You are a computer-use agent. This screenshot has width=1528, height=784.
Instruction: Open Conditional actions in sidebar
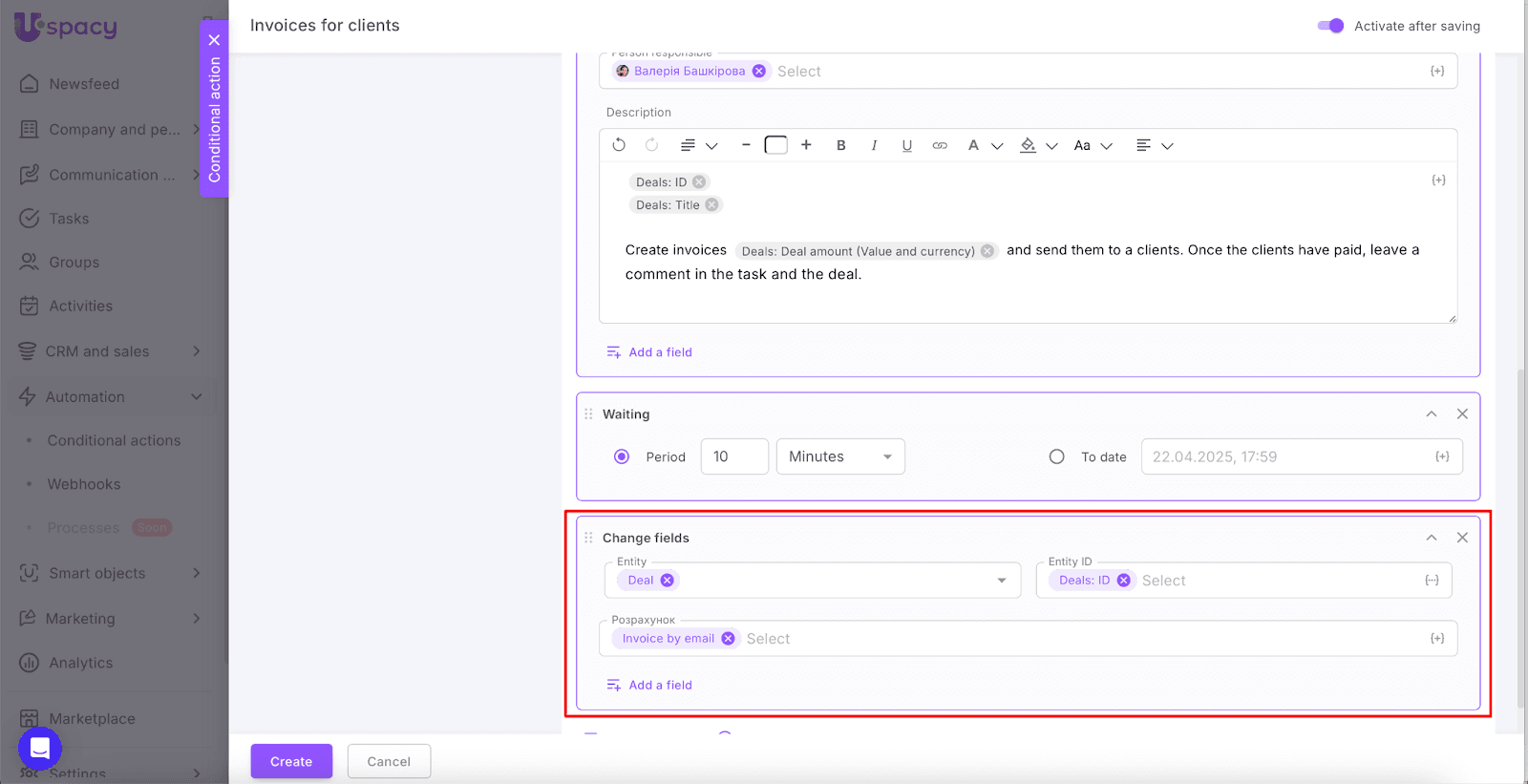pos(114,440)
